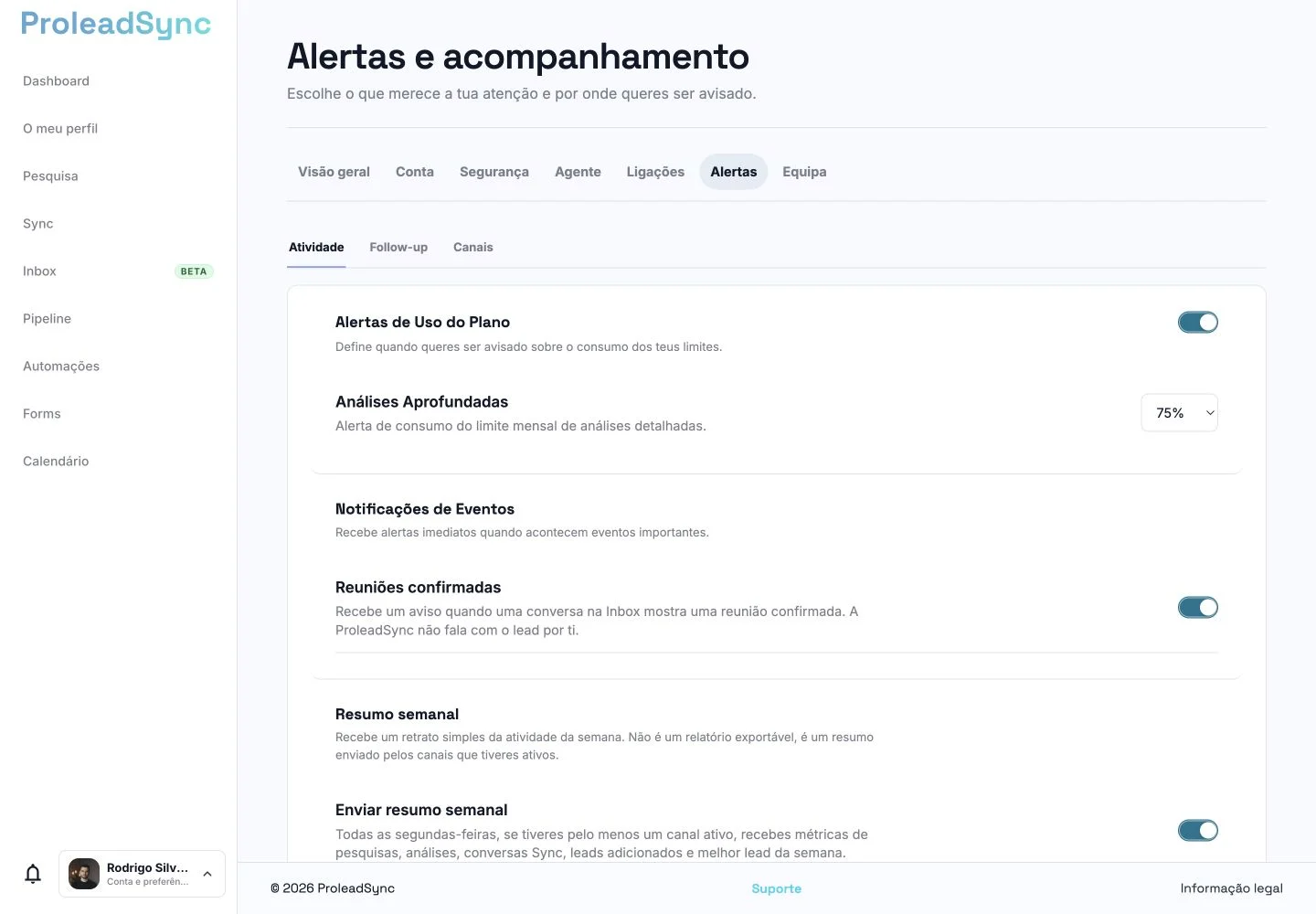
Task: Click the Análises Aprofundadas heading
Action: click(x=421, y=401)
